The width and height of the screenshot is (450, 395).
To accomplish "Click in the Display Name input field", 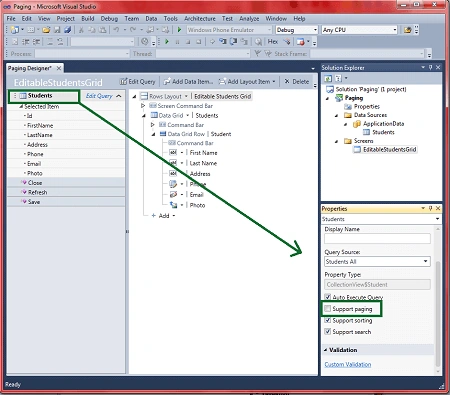I will click(377, 239).
